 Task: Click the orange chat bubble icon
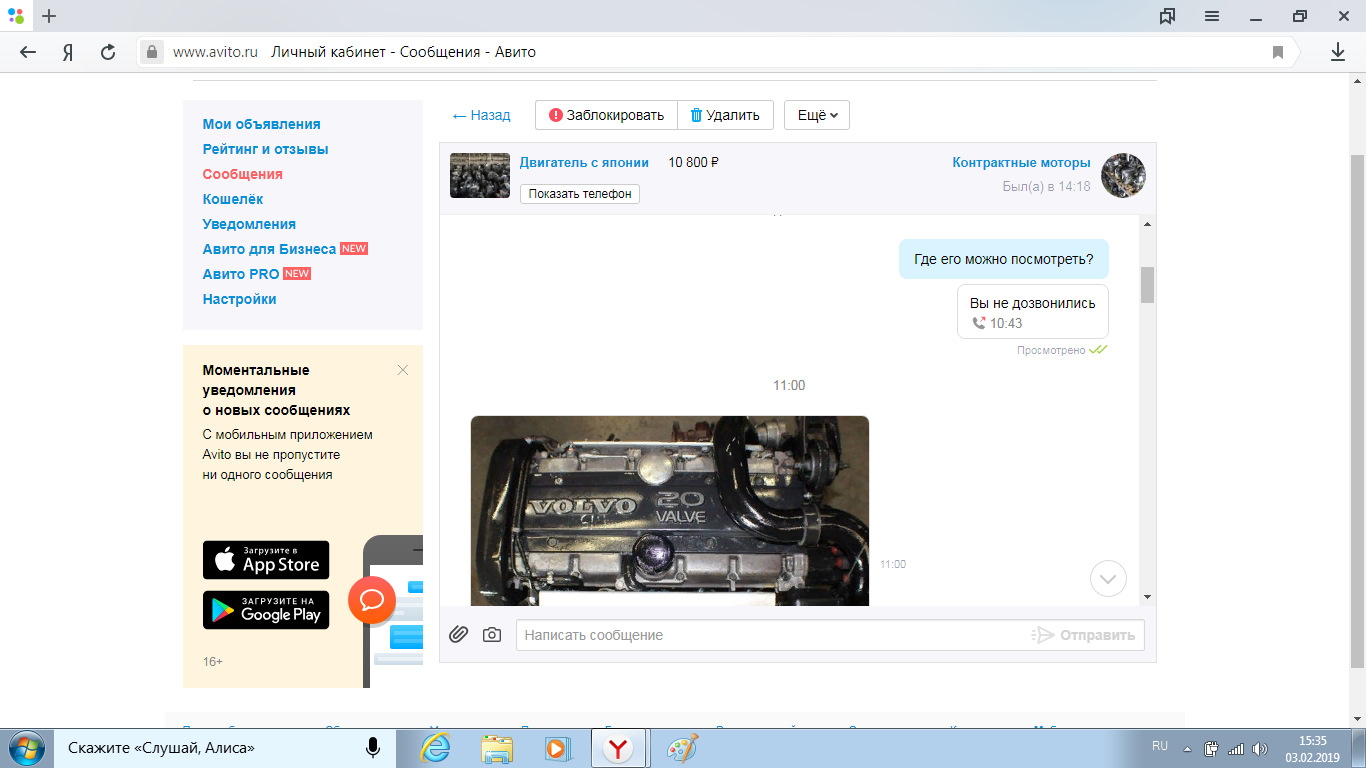click(372, 600)
